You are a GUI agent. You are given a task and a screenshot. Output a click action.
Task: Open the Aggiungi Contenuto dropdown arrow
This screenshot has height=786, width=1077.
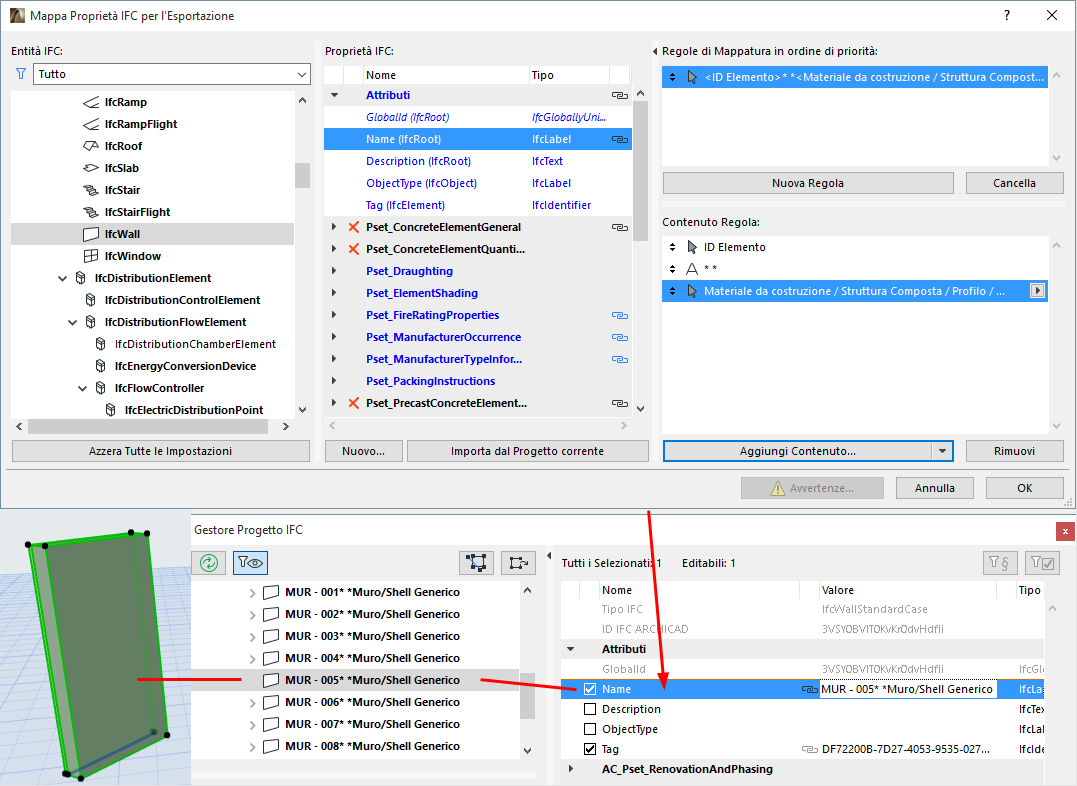click(942, 451)
